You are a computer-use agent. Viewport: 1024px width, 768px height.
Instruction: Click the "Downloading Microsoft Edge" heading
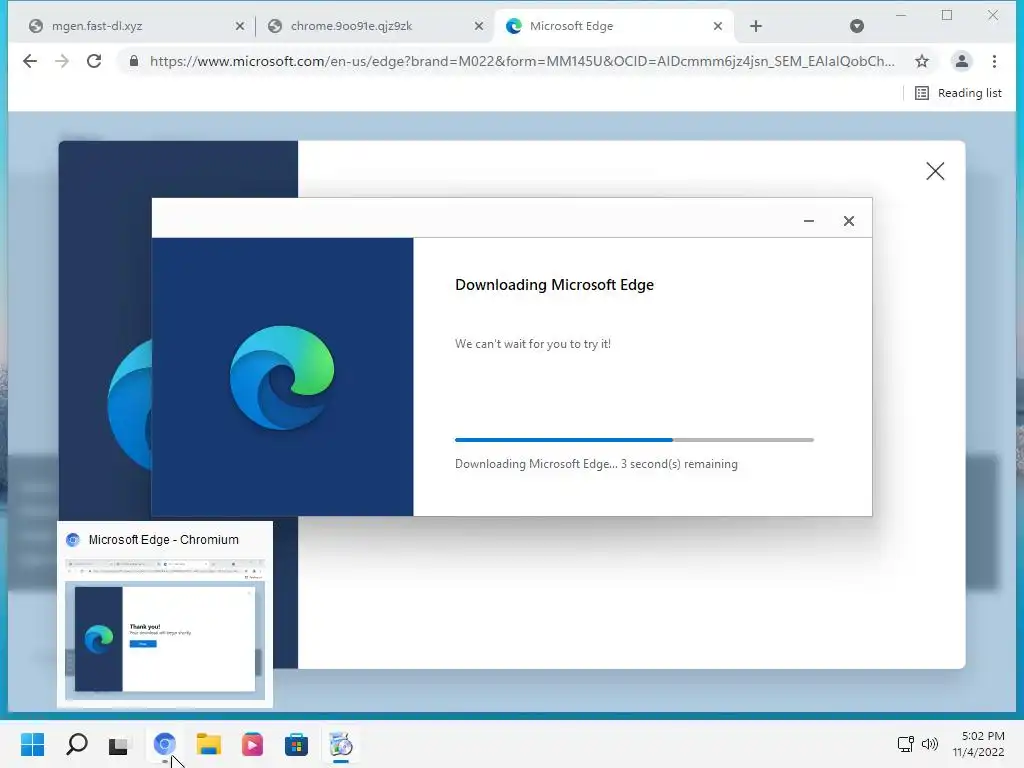coord(554,285)
